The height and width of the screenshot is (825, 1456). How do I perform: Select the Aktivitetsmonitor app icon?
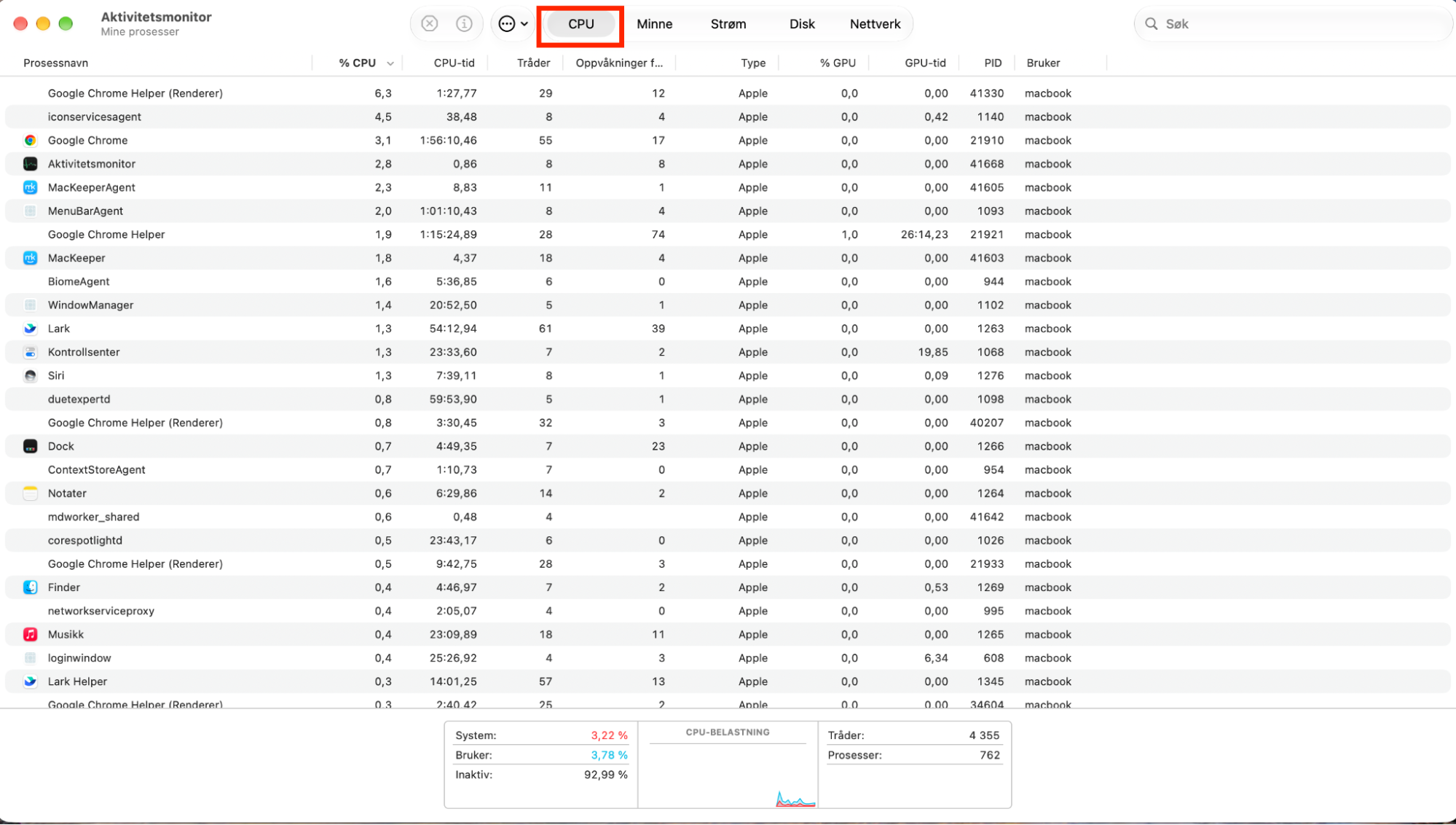point(30,164)
